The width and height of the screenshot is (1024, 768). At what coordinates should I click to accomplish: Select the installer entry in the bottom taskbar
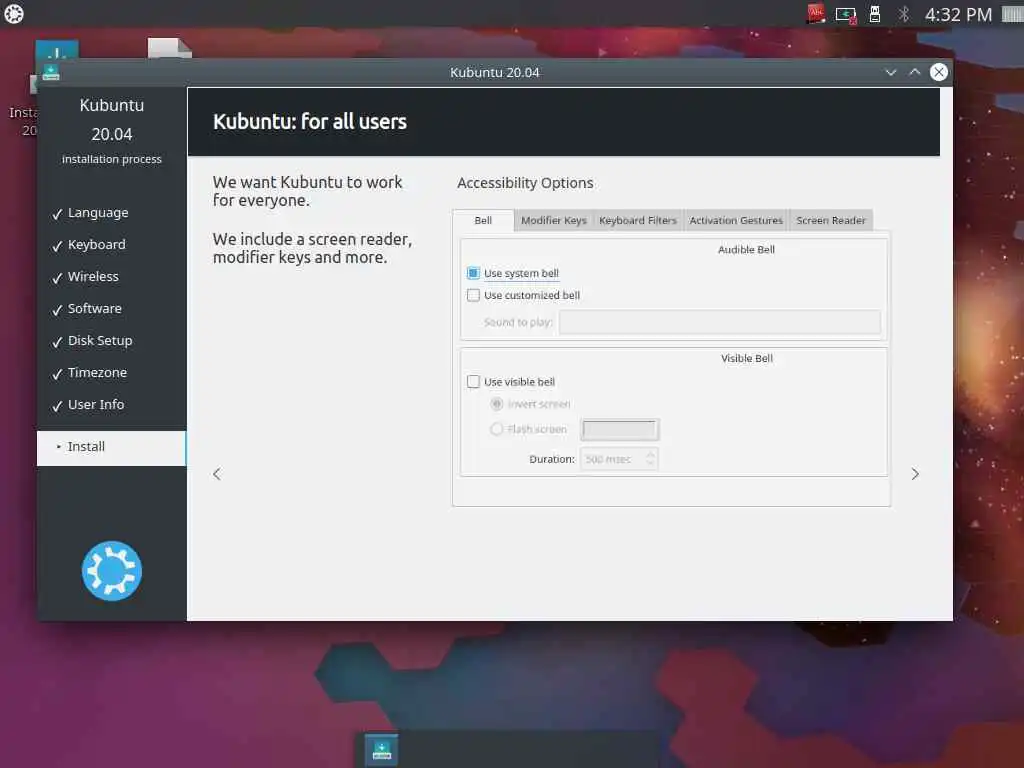coord(381,750)
